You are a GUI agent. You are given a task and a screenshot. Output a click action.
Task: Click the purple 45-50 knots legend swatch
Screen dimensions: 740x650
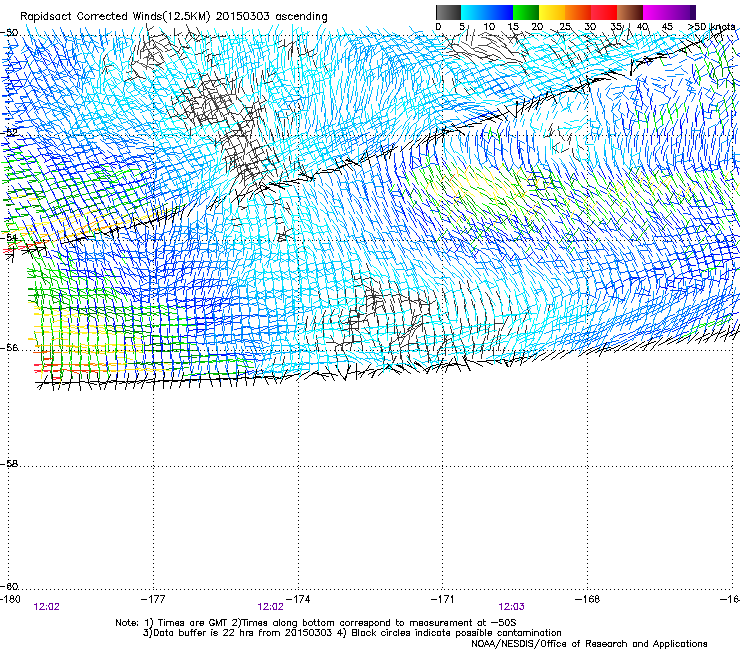(x=682, y=12)
